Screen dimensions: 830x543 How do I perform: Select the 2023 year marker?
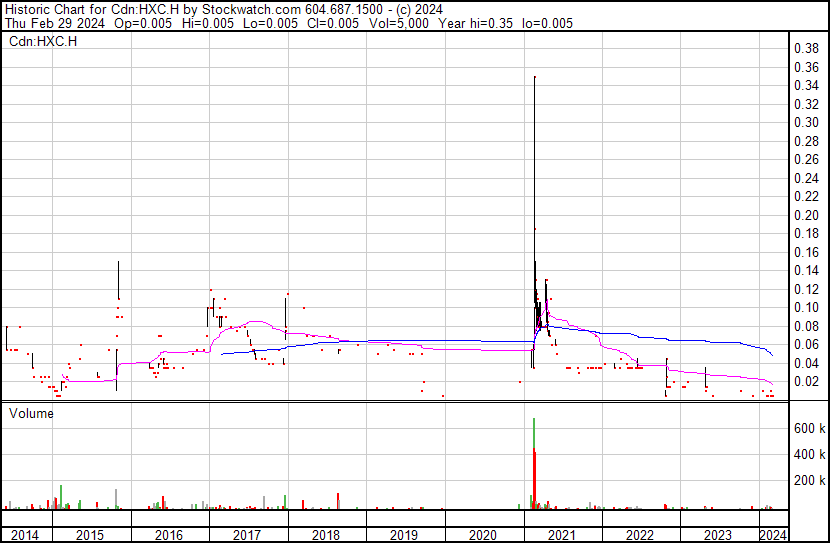pos(719,535)
